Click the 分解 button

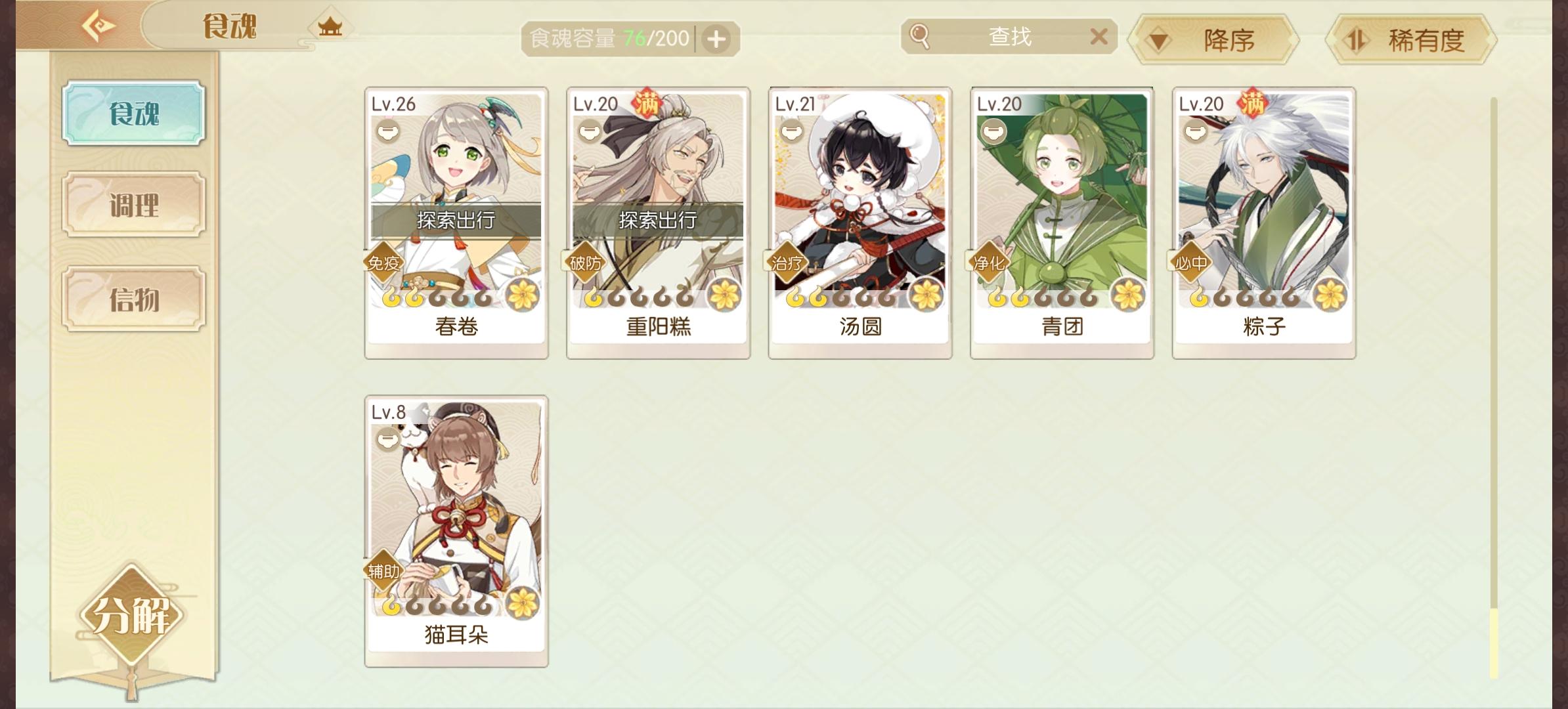(x=131, y=614)
